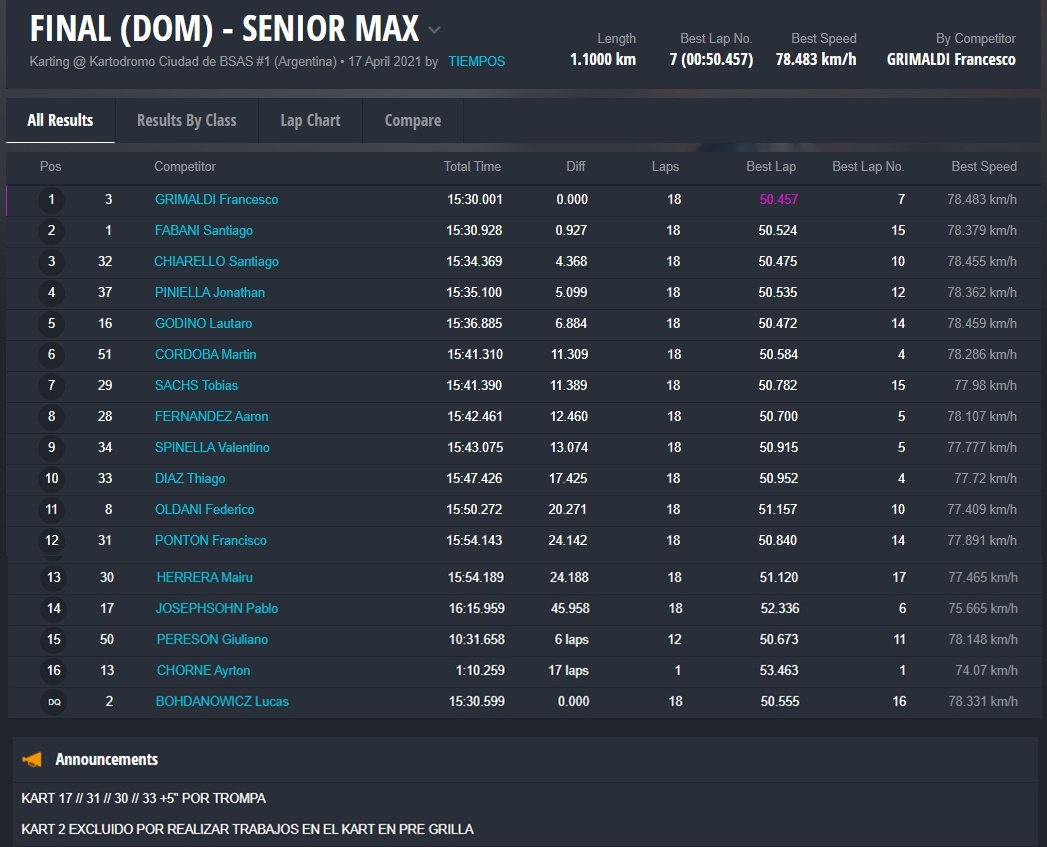The height and width of the screenshot is (847, 1047).
Task: Click BOHDANOWICZ Lucas competitor name
Action: click(222, 702)
